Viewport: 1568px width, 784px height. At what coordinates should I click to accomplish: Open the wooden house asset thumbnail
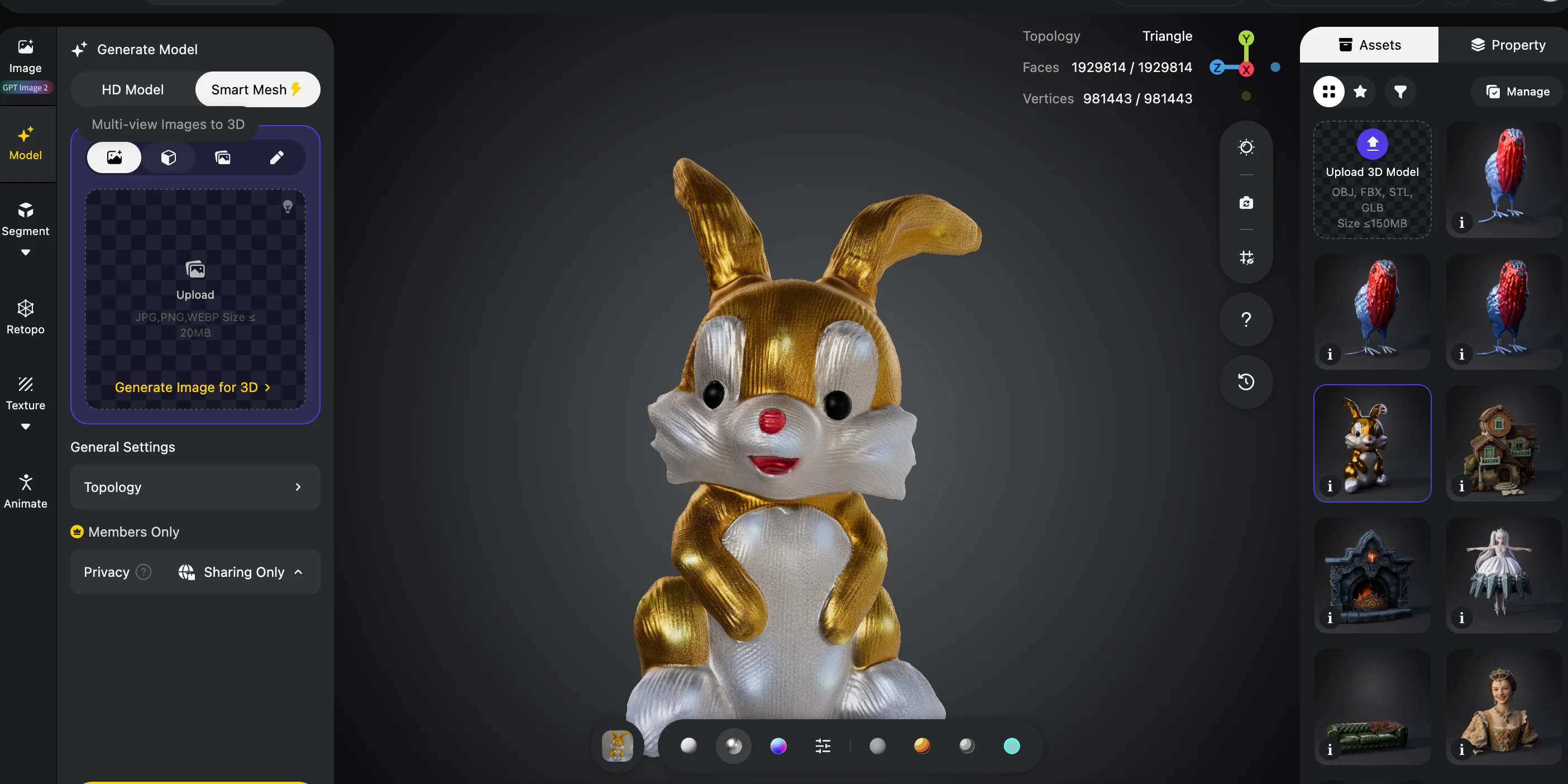(x=1504, y=443)
